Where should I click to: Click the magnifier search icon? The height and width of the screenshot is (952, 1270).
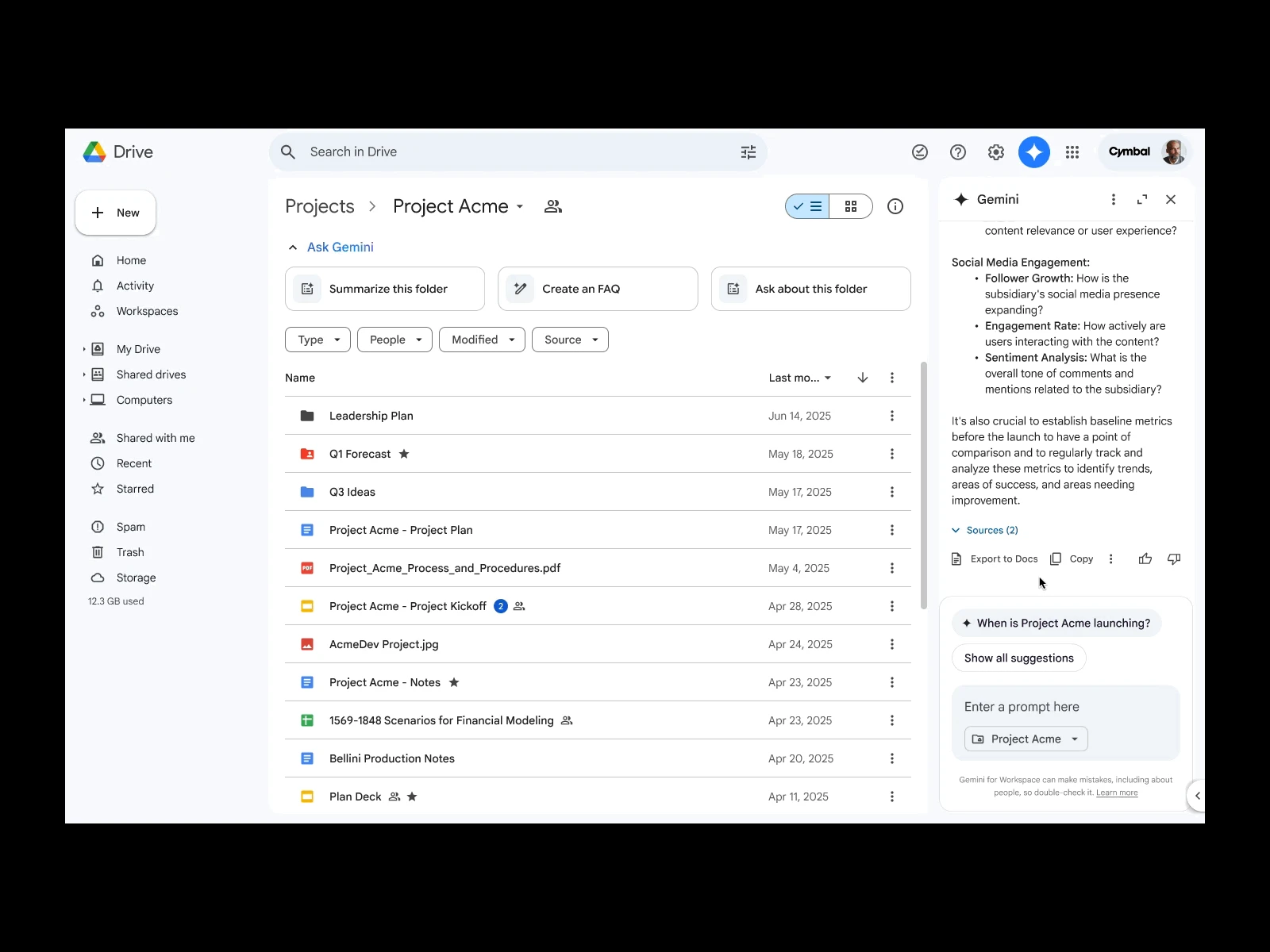click(x=288, y=152)
